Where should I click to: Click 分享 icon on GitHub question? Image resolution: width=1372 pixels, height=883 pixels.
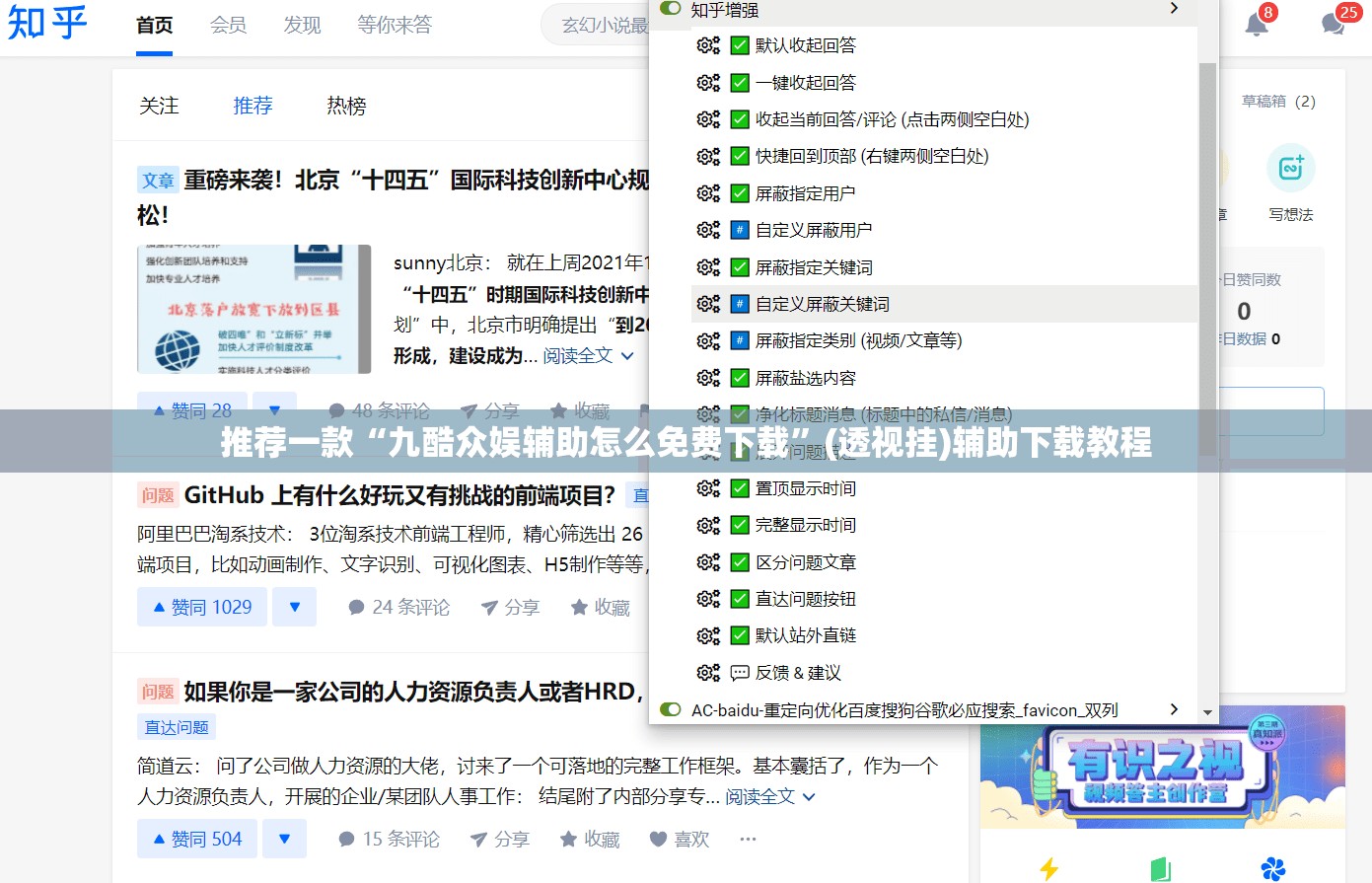pyautogui.click(x=488, y=608)
